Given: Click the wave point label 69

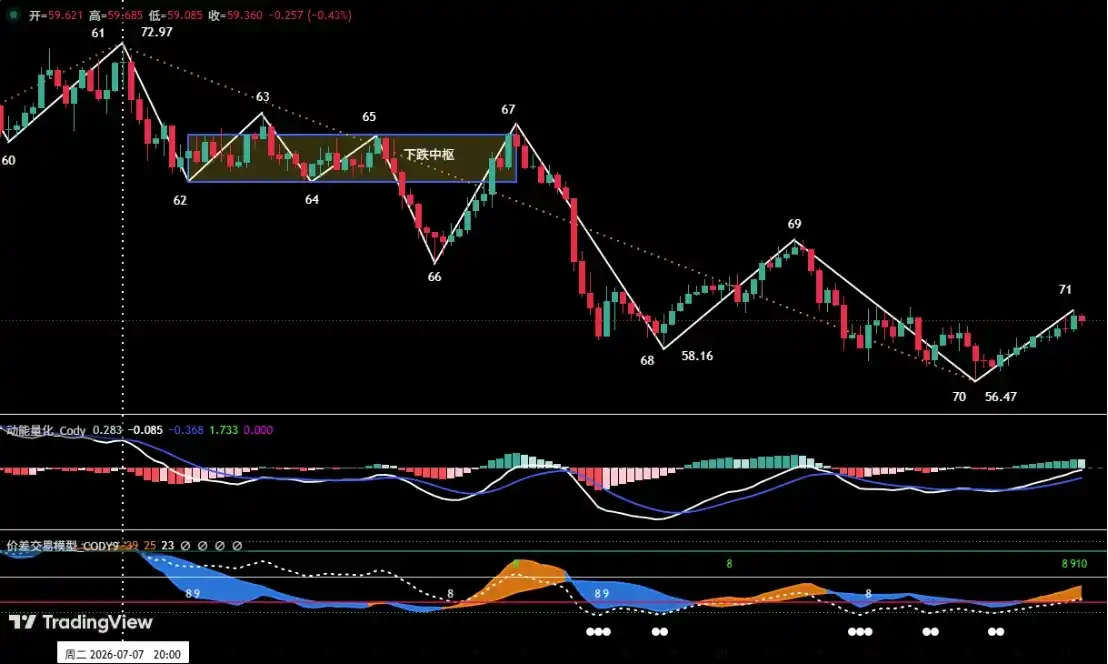Looking at the screenshot, I should [794, 224].
